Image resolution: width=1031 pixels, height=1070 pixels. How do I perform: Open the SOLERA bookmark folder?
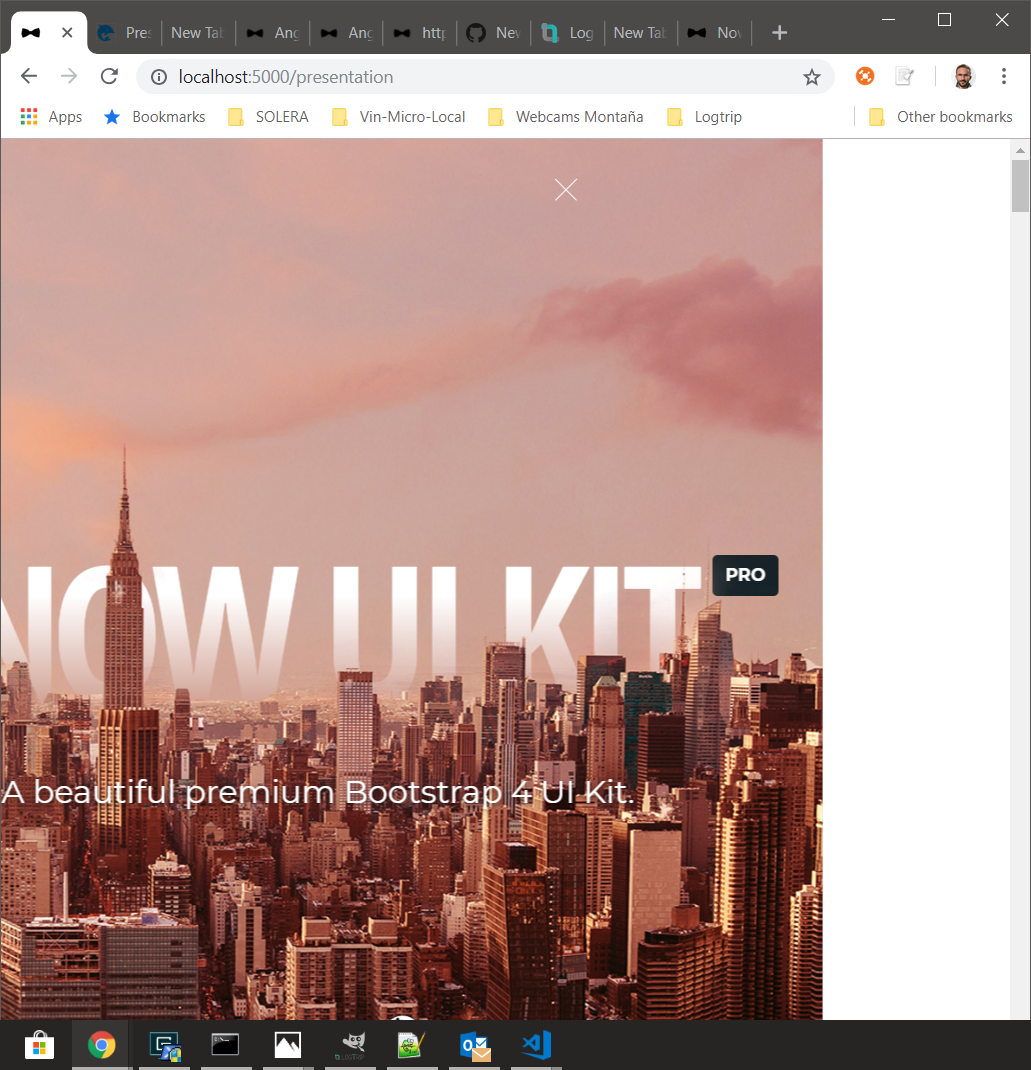point(267,116)
